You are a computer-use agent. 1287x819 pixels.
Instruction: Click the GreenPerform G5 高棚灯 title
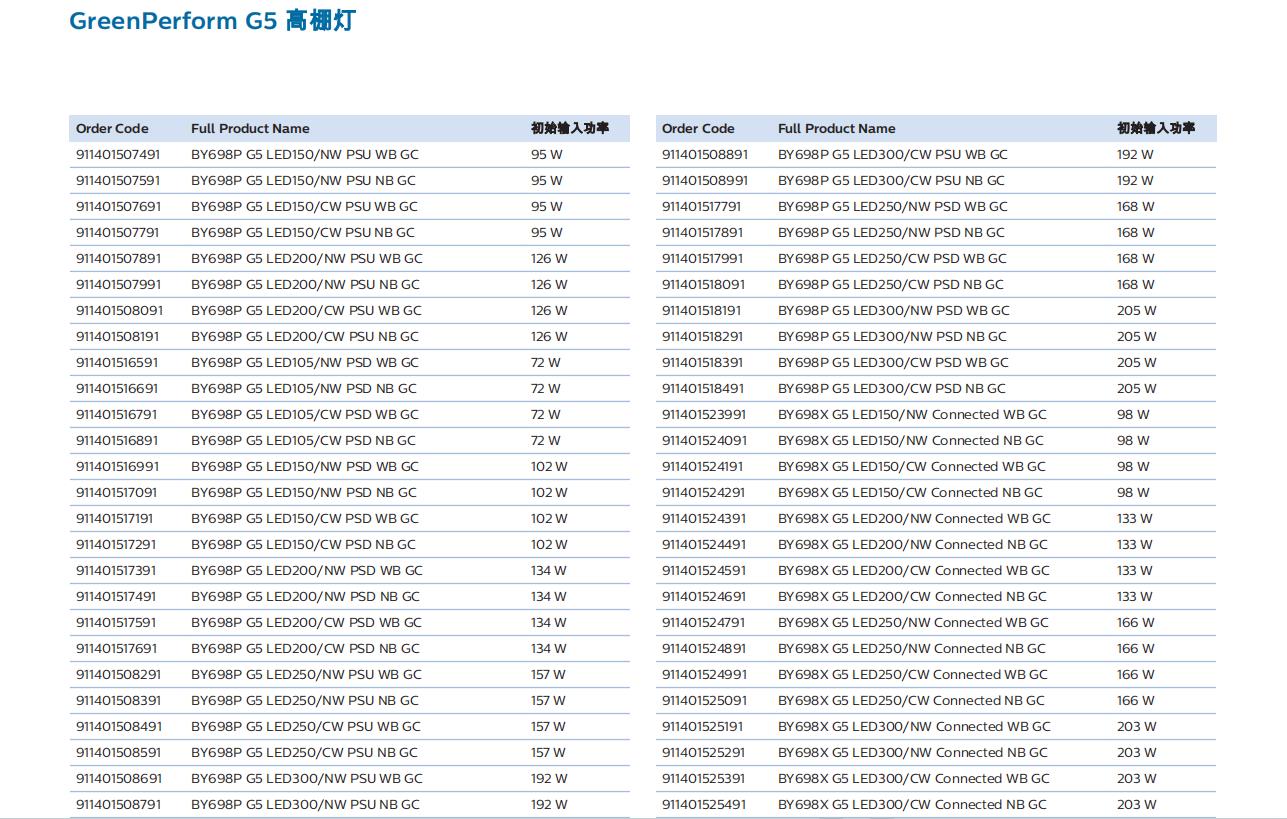(x=212, y=21)
